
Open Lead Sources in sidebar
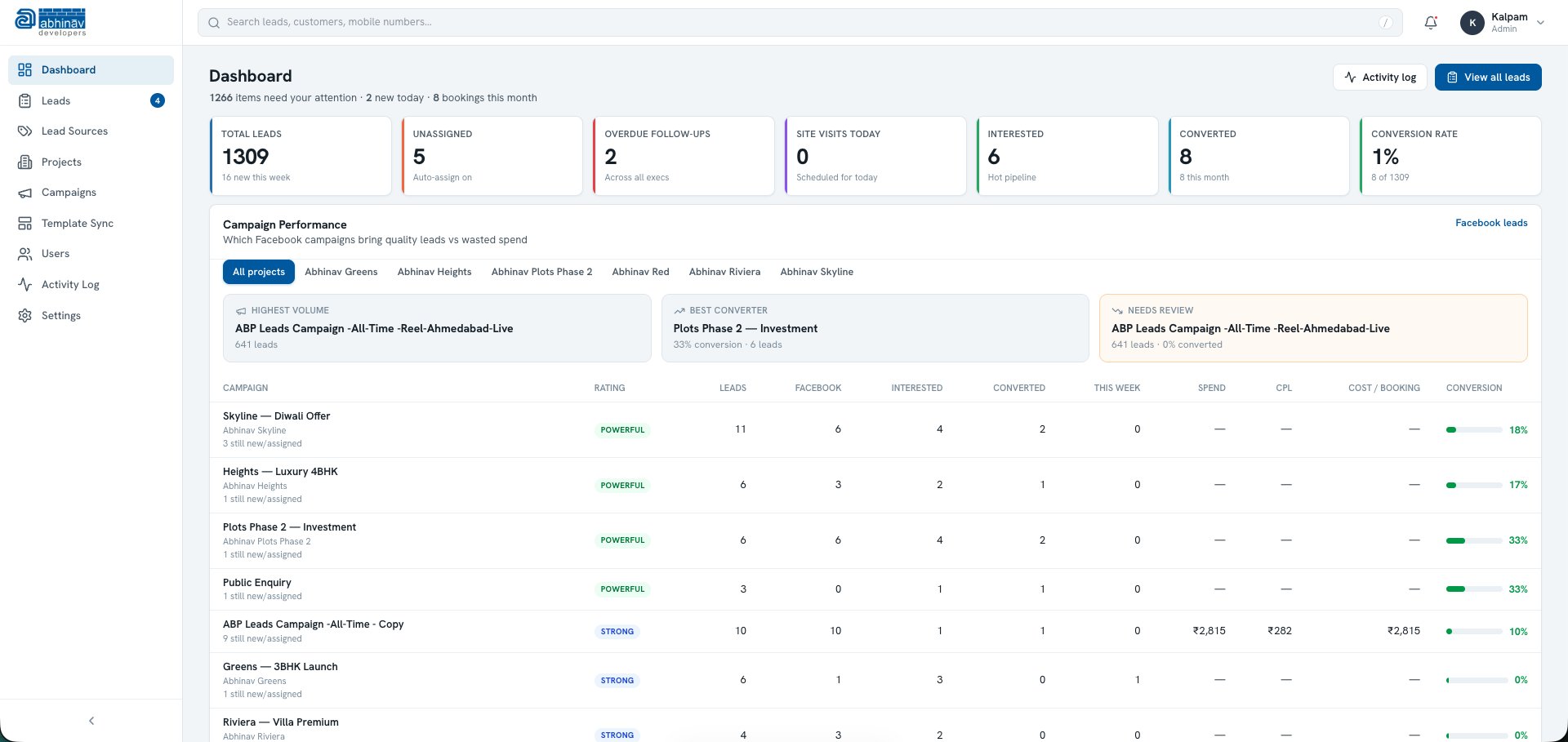91,131
